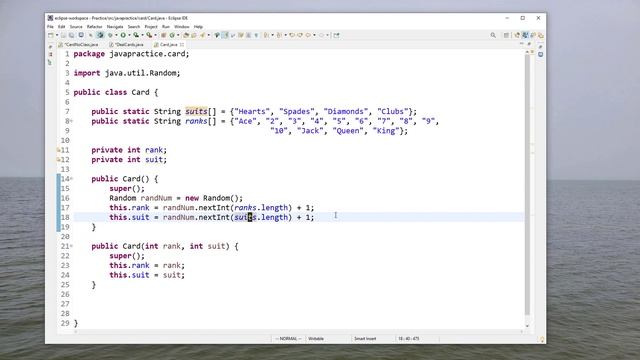Click the NORMAL mode status entry
Image resolution: width=640 pixels, height=360 pixels.
point(288,339)
